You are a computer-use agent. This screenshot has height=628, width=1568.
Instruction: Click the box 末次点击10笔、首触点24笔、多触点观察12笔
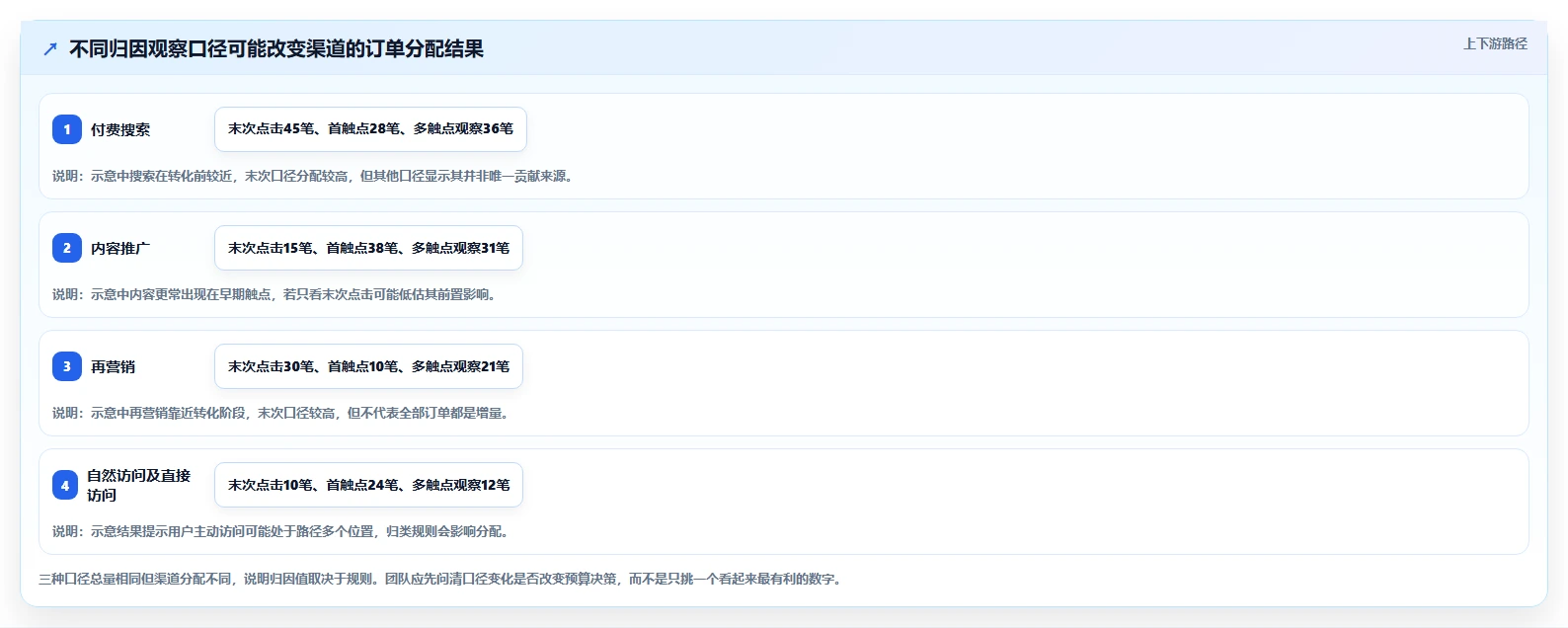368,485
